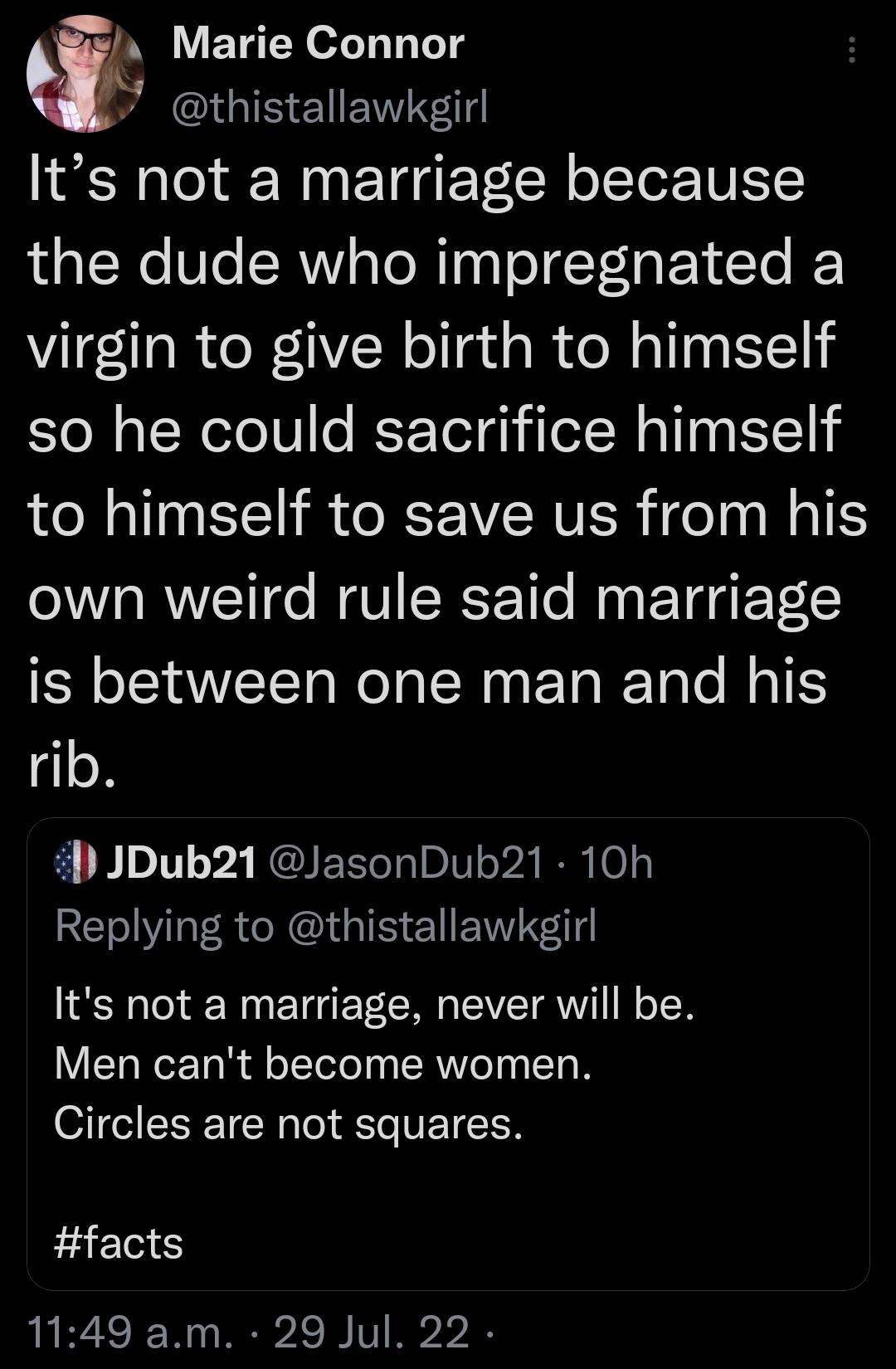896x1369 pixels.
Task: Click JDub21's flag avatar icon
Action: (x=75, y=862)
